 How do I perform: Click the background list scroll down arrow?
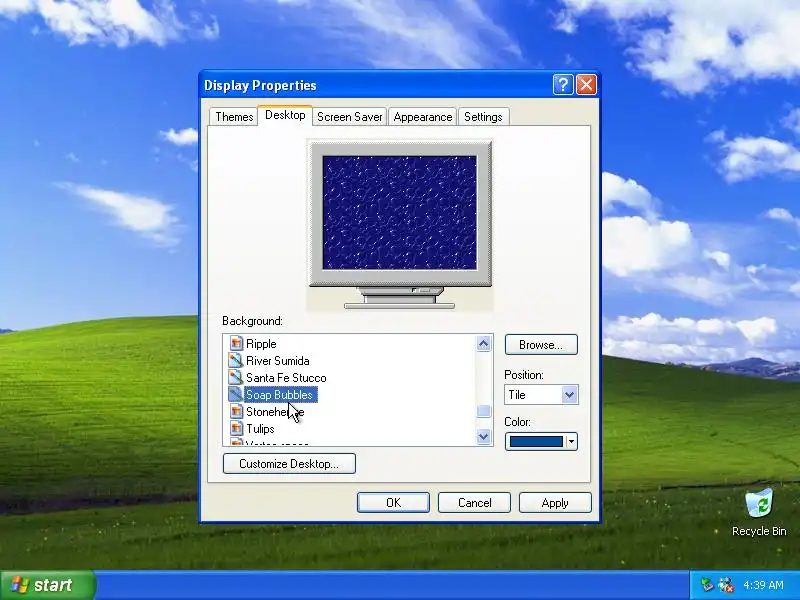(483, 436)
